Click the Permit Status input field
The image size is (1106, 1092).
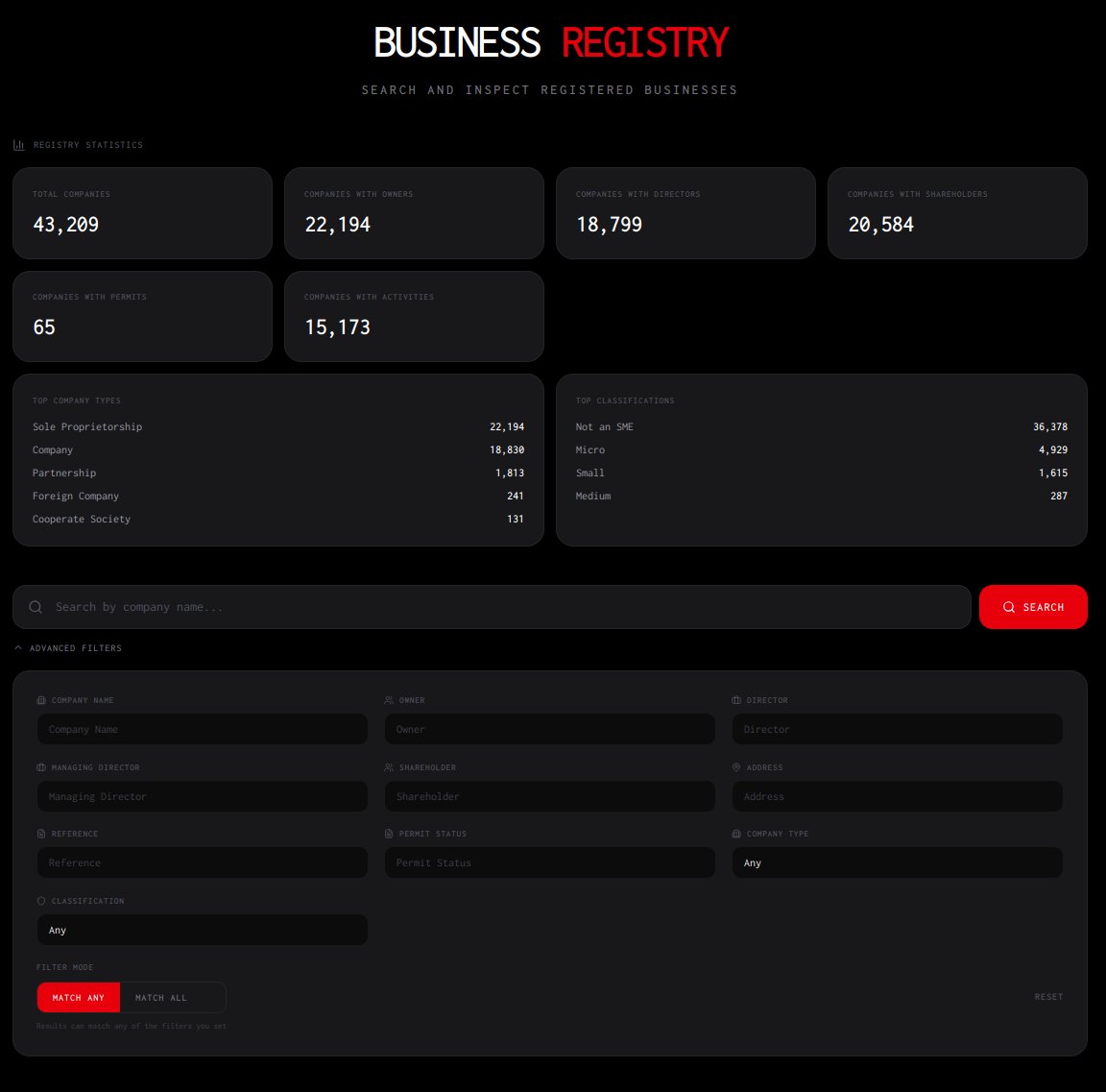coord(550,862)
